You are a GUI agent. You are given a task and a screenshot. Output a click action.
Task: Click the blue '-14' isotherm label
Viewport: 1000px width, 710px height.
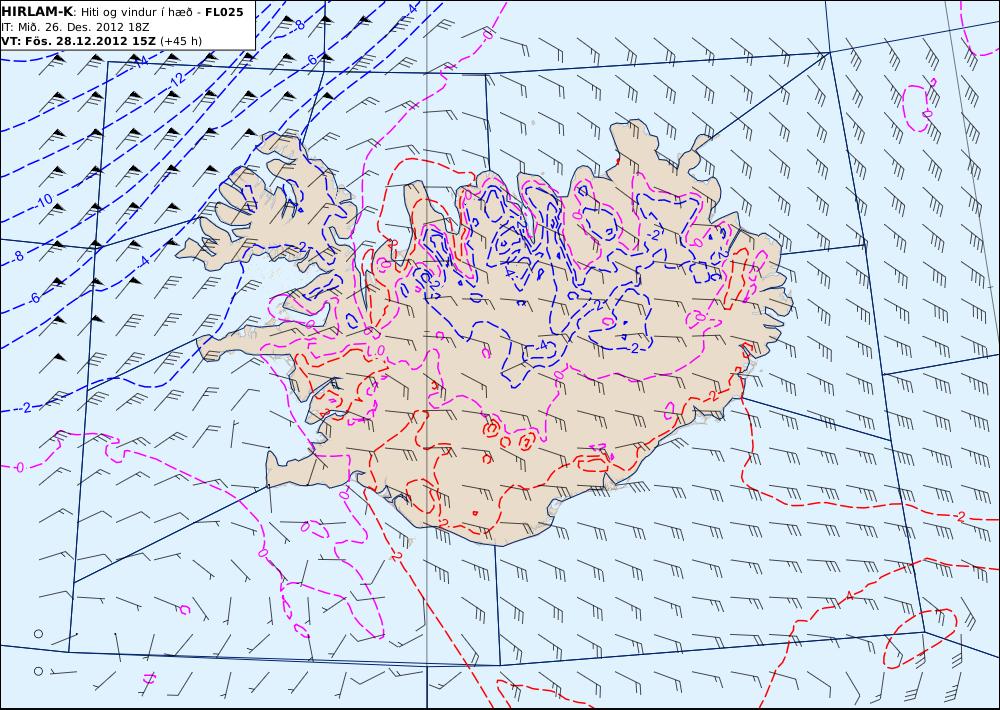tap(140, 62)
